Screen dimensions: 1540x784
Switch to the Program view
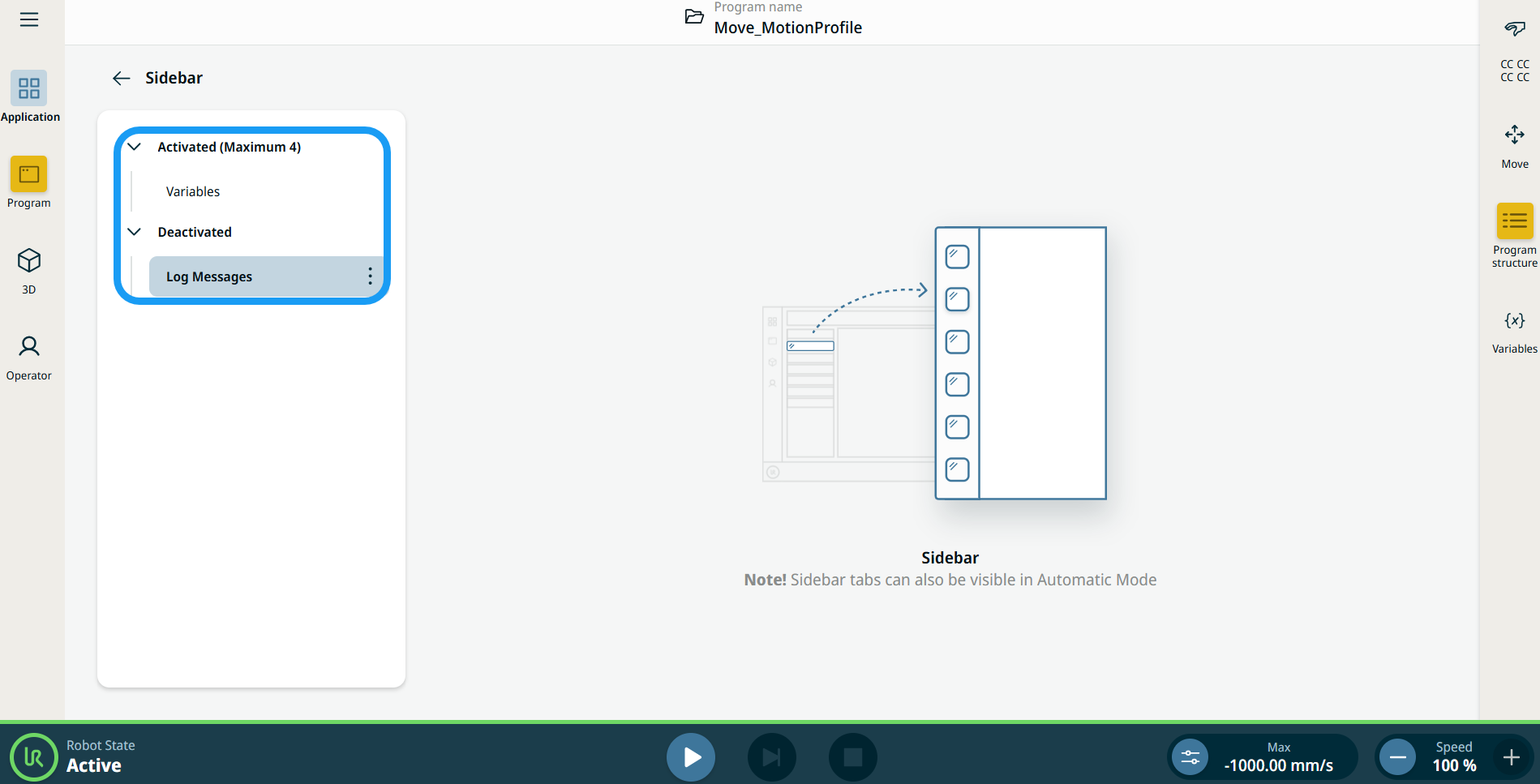tap(29, 182)
